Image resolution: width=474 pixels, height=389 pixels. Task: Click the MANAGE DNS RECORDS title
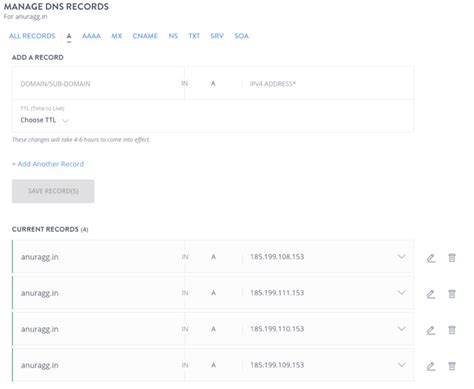pyautogui.click(x=56, y=7)
